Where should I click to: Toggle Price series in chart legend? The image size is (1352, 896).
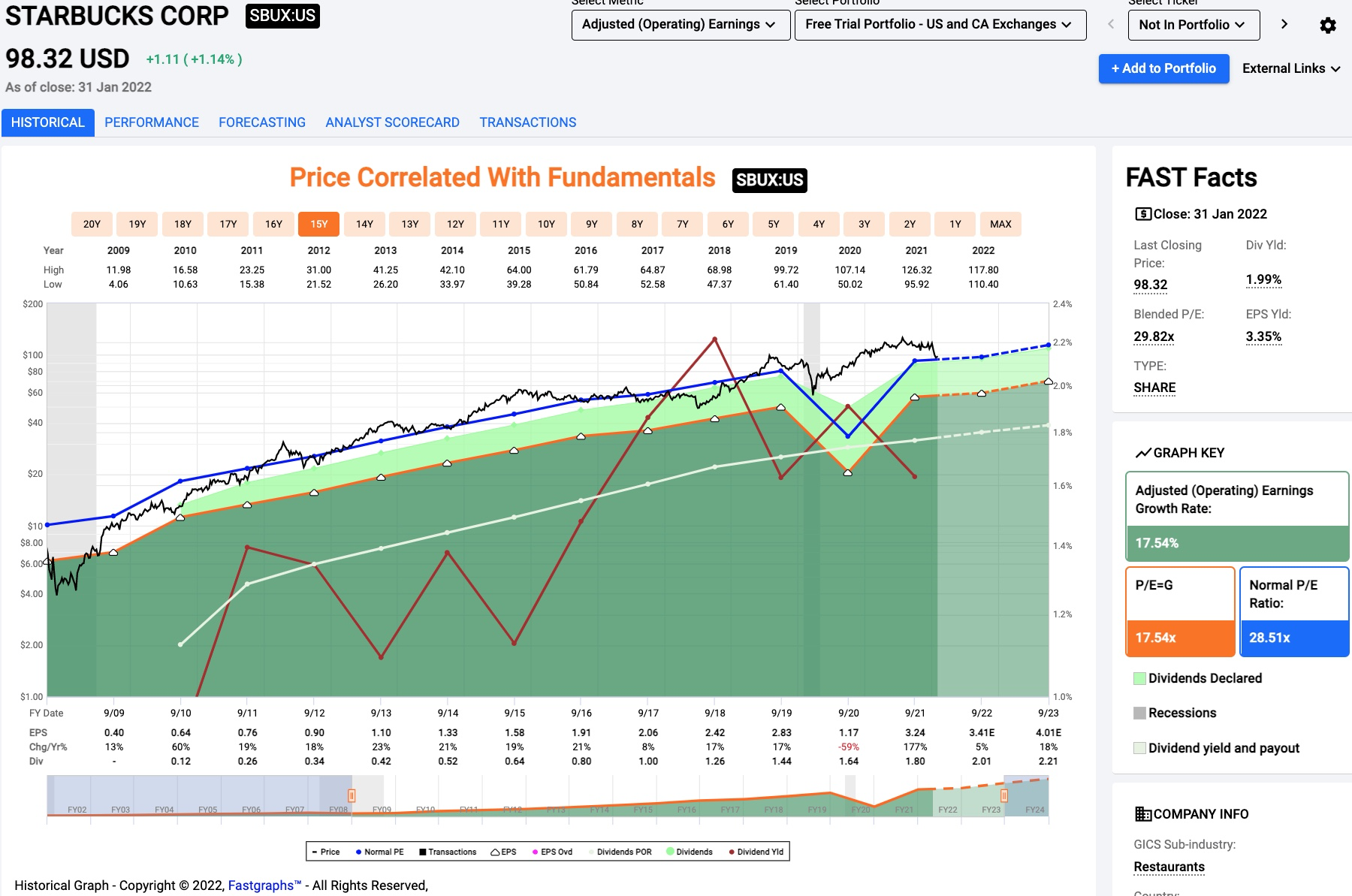click(x=326, y=852)
